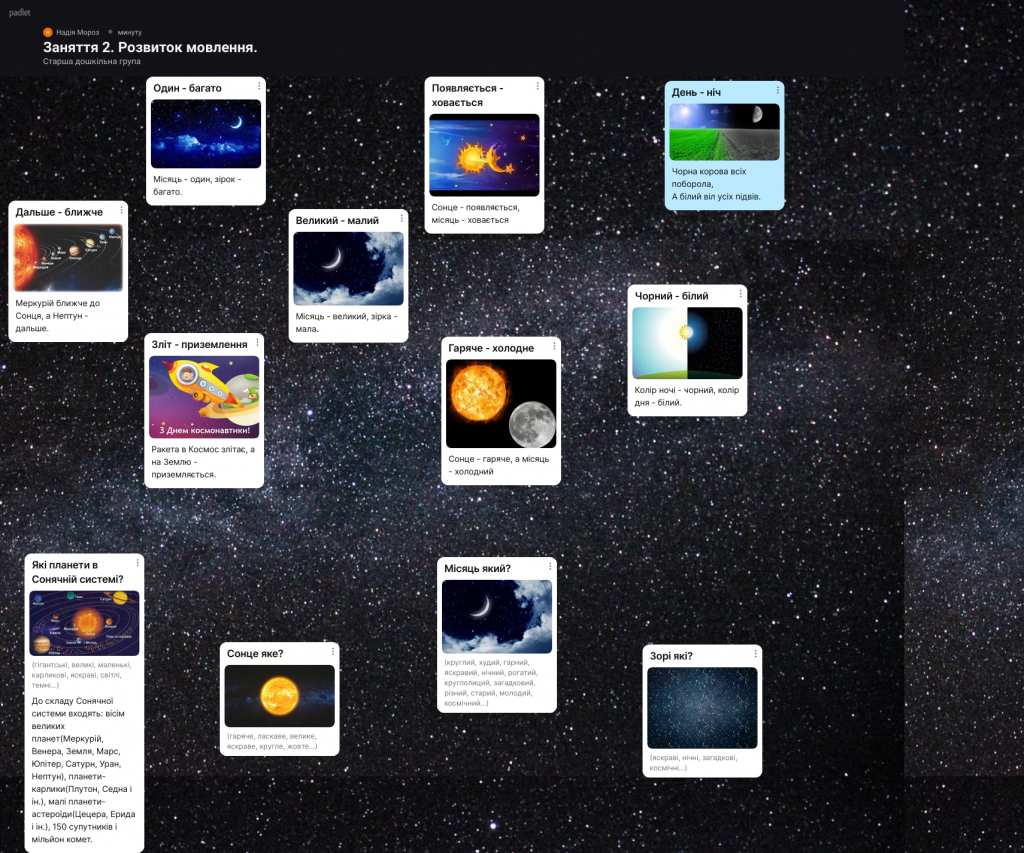Open three-dot menu on 'Гаряче - холодне' card
The width and height of the screenshot is (1024, 853).
pyautogui.click(x=553, y=346)
